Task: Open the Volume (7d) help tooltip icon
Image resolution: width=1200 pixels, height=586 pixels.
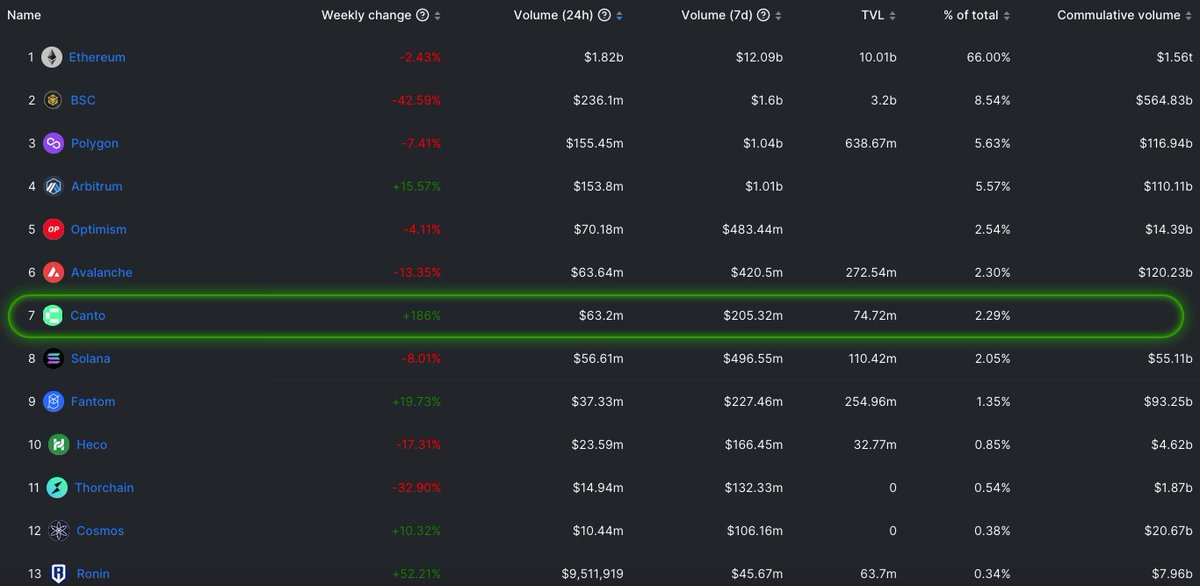Action: coord(764,15)
